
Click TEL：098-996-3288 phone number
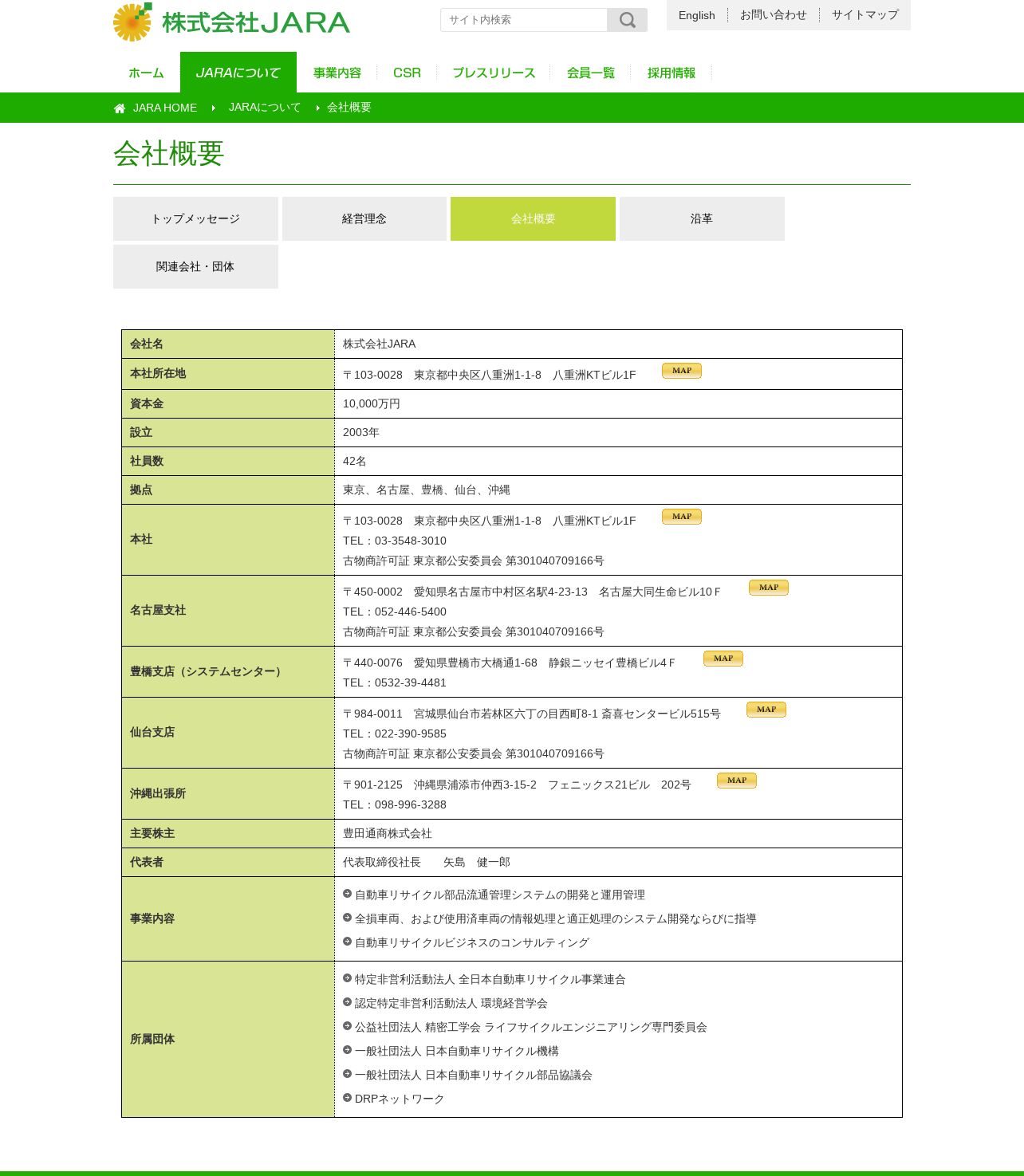pyautogui.click(x=395, y=804)
